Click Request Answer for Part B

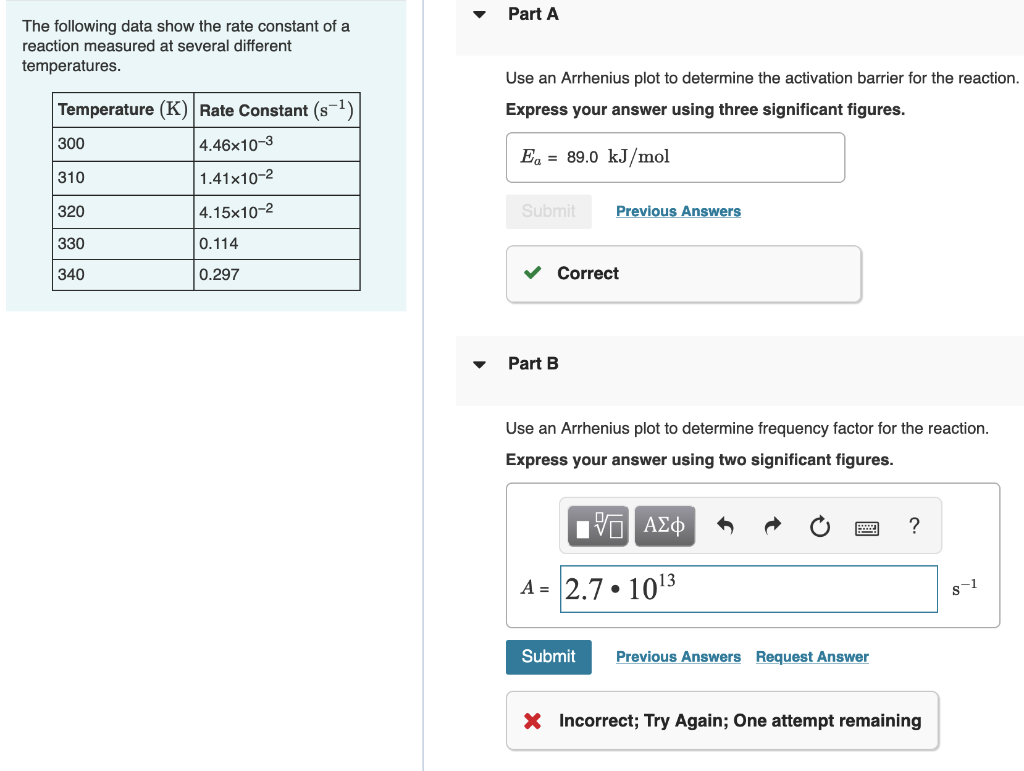[x=811, y=657]
